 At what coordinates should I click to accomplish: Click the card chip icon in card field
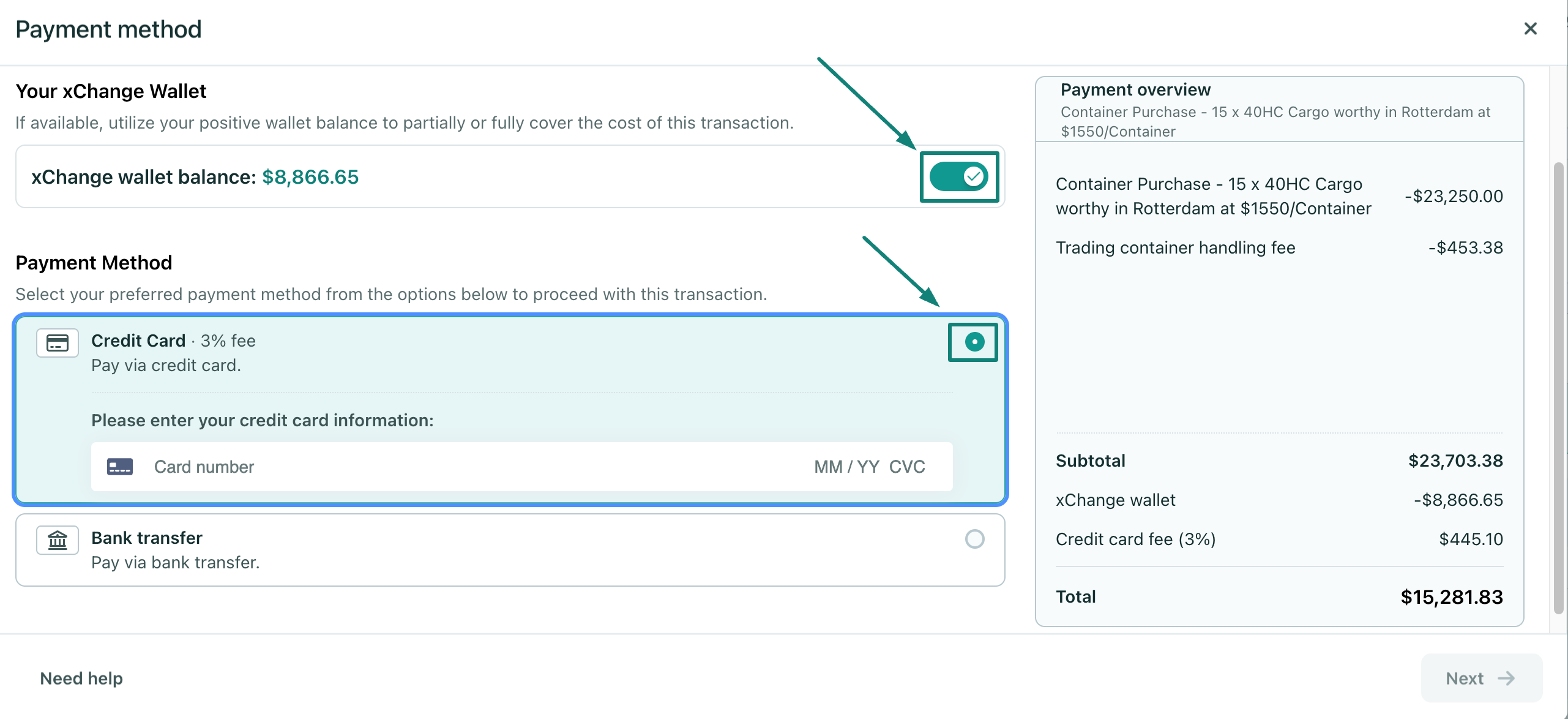tap(120, 467)
